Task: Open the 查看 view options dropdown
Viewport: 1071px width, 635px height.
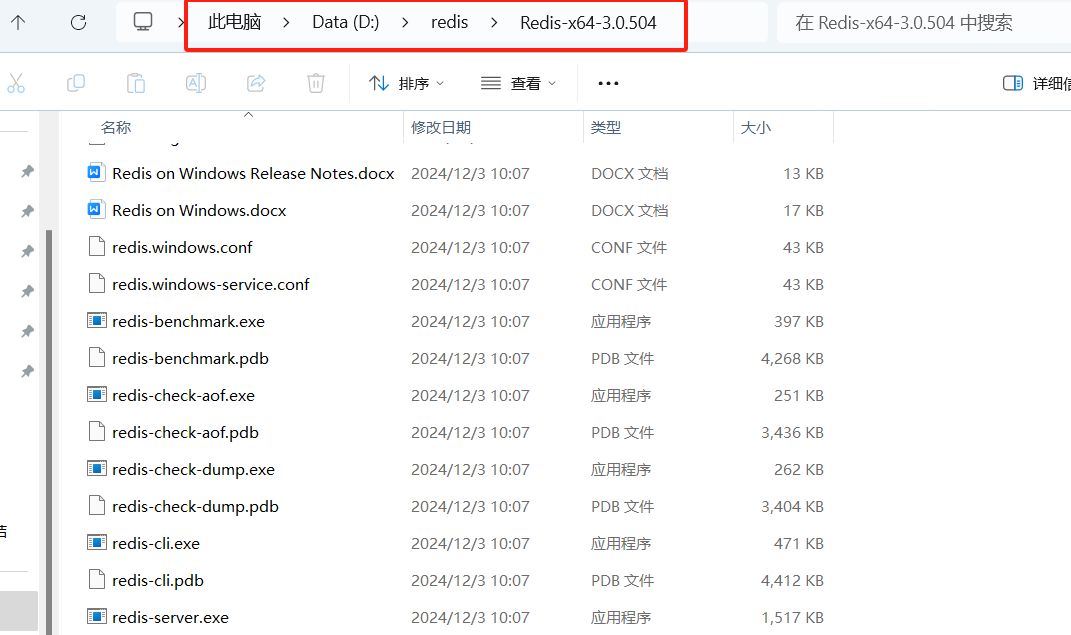Action: pos(517,83)
